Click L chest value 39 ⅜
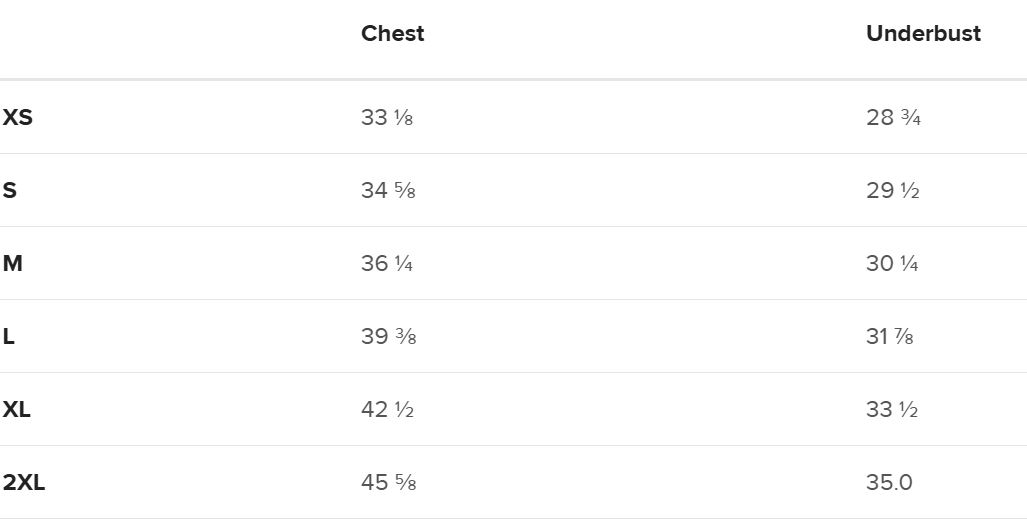The image size is (1027, 522). [388, 336]
